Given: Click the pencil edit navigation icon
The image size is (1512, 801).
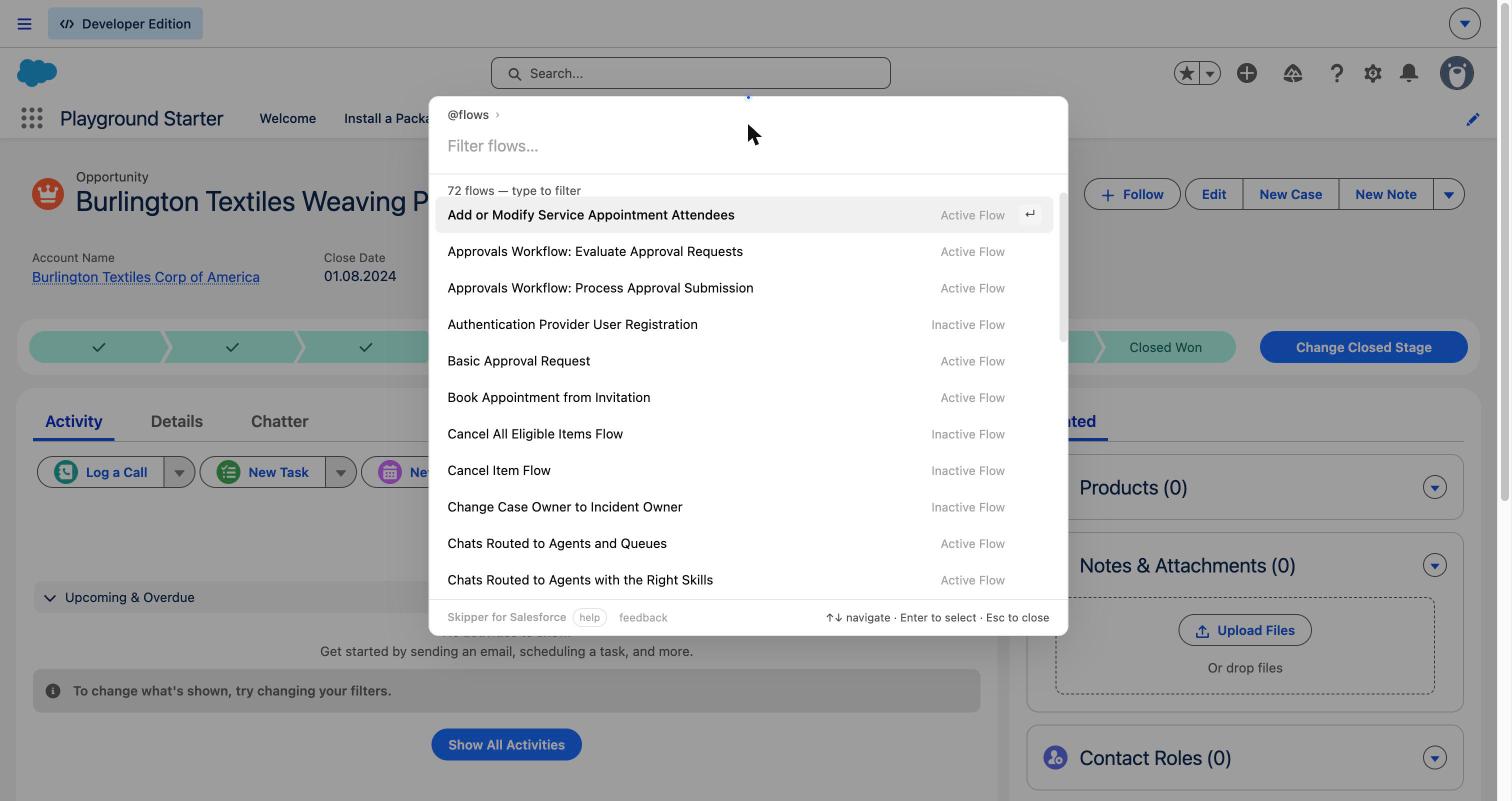Looking at the screenshot, I should (1473, 119).
